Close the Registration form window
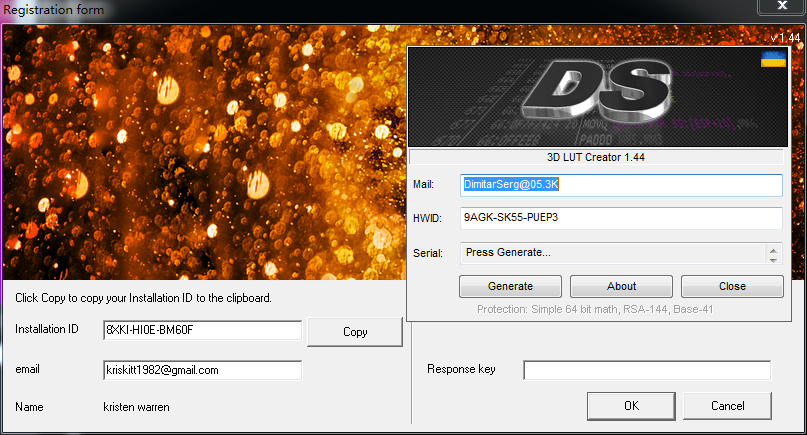 pyautogui.click(x=784, y=8)
